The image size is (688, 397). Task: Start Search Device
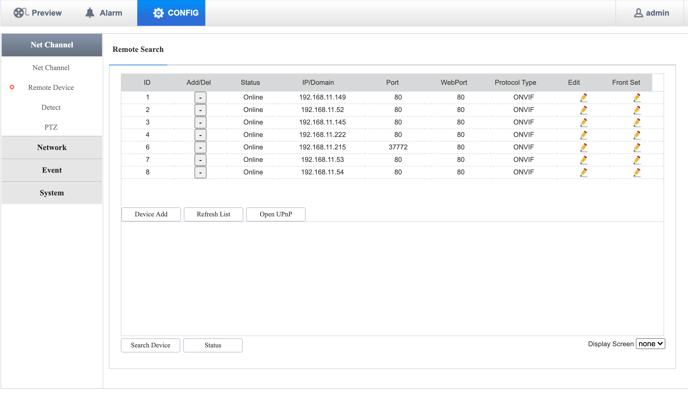click(150, 345)
